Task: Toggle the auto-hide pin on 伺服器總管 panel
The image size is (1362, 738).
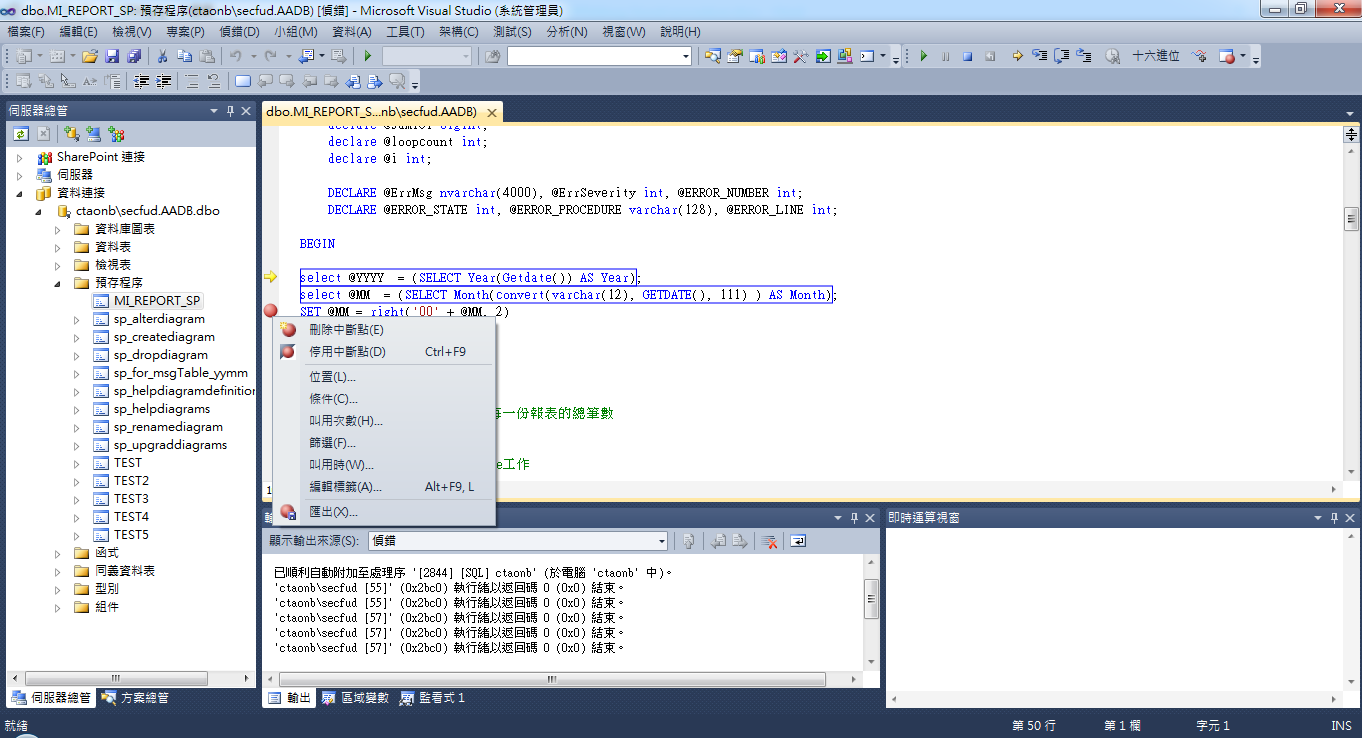Action: pos(231,110)
